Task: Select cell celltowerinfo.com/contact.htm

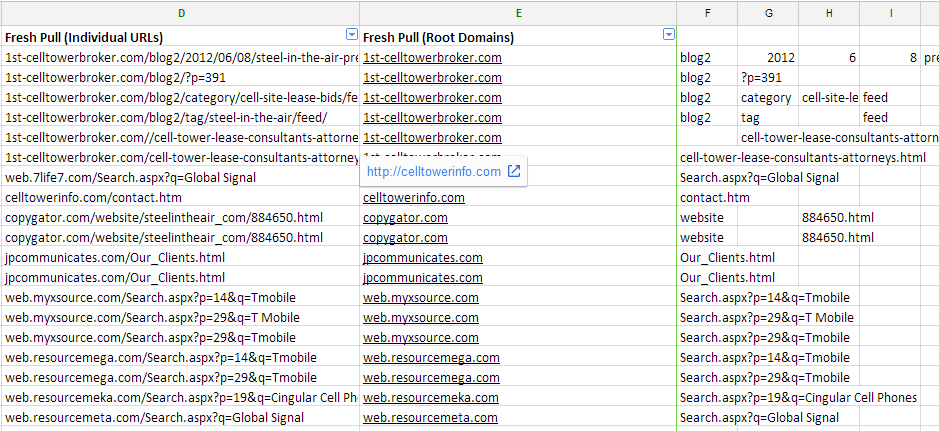Action: coord(181,198)
